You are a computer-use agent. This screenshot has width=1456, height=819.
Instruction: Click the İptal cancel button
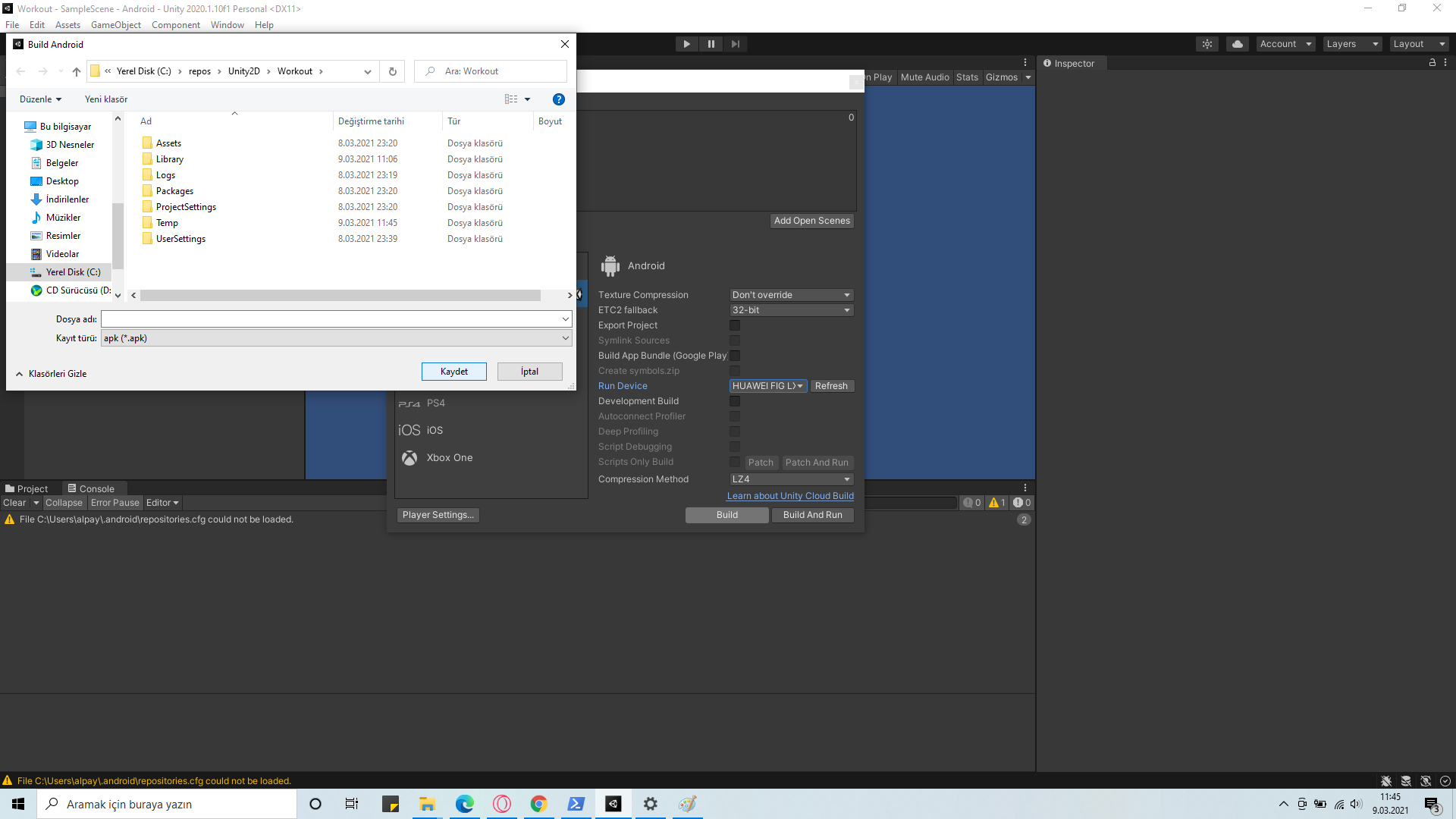530,372
